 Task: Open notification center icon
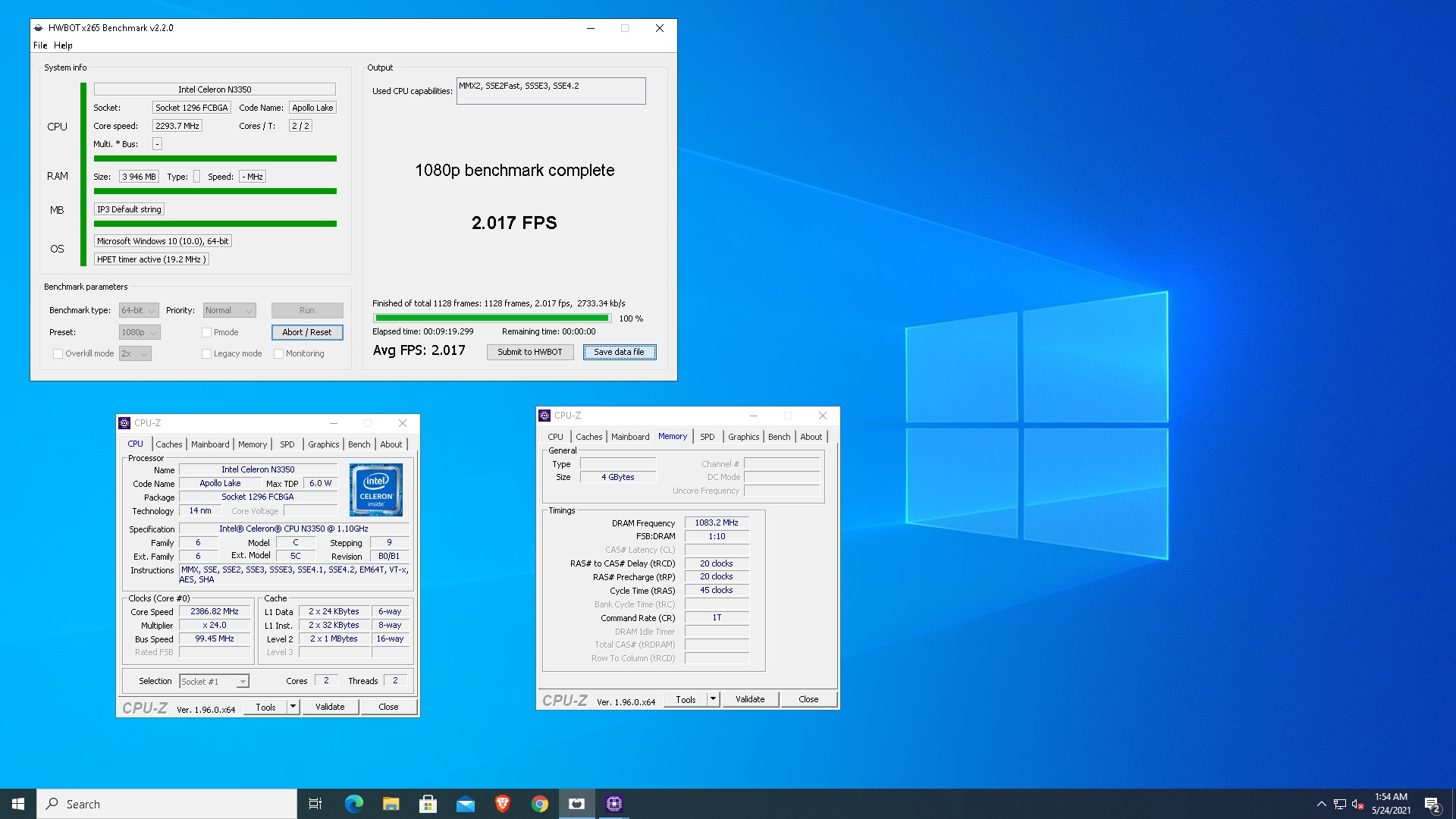click(1432, 804)
